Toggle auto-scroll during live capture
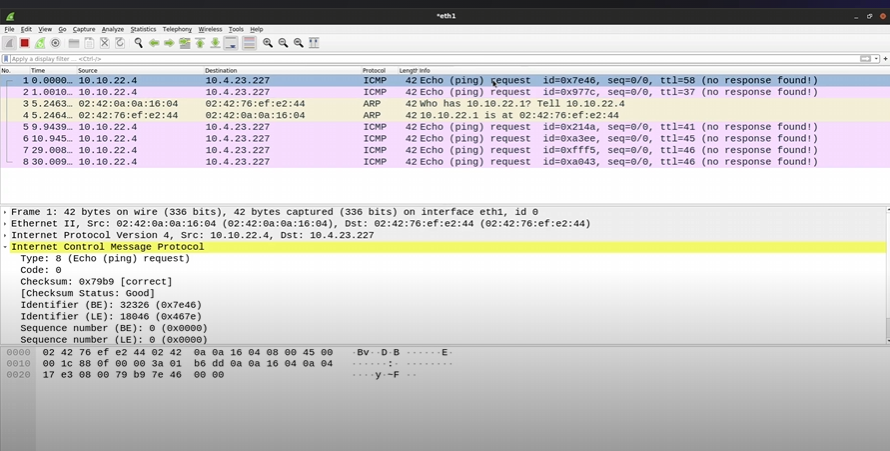The width and height of the screenshot is (890, 451). pyautogui.click(x=231, y=43)
